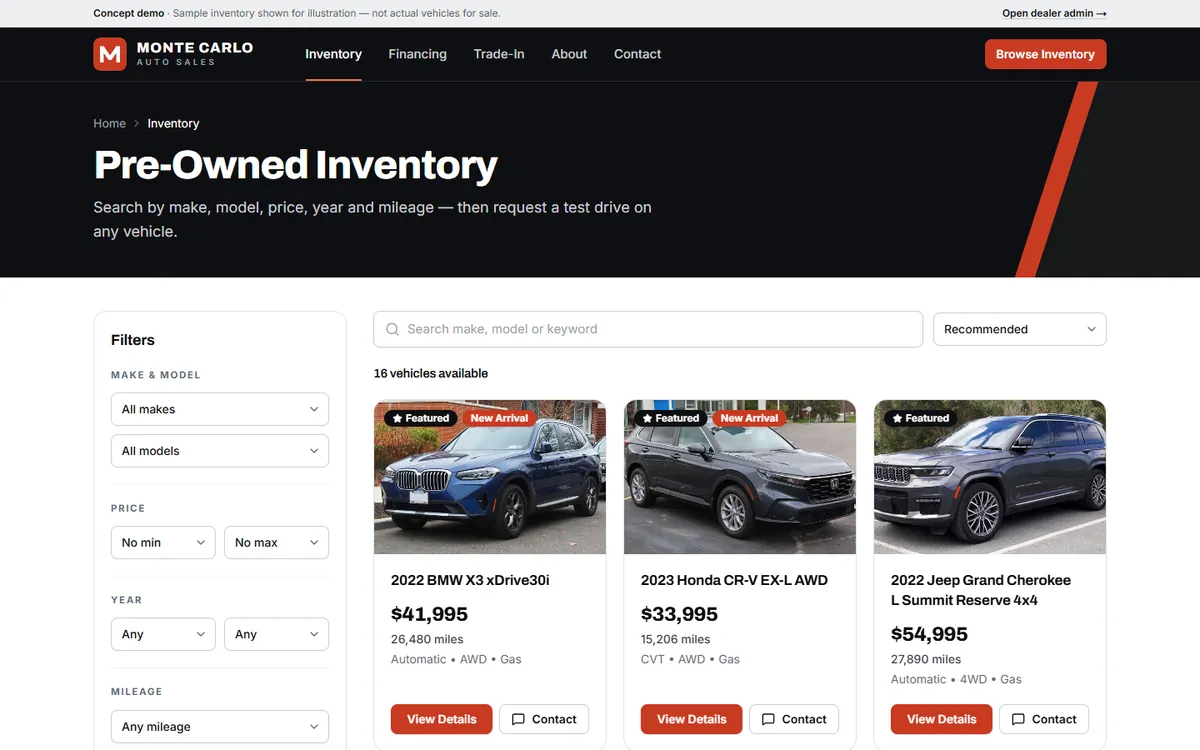This screenshot has height=750, width=1200.
Task: Contact about the Honda CR-V
Action: 794,719
